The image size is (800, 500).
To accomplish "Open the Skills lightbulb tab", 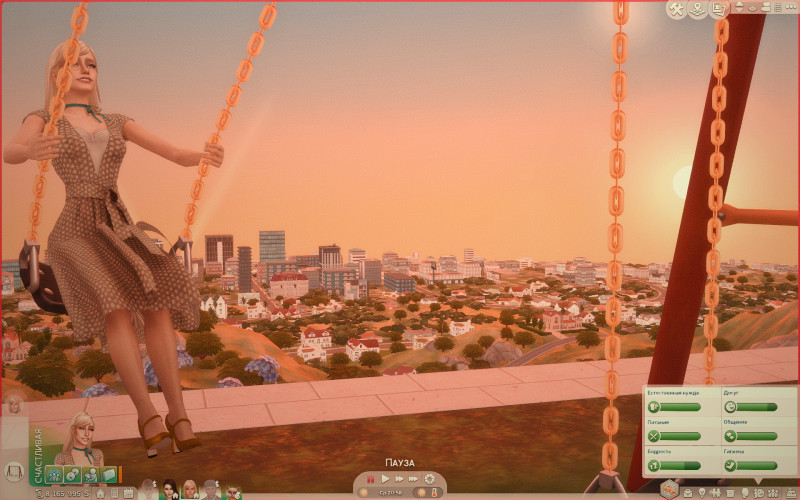I will [x=702, y=493].
